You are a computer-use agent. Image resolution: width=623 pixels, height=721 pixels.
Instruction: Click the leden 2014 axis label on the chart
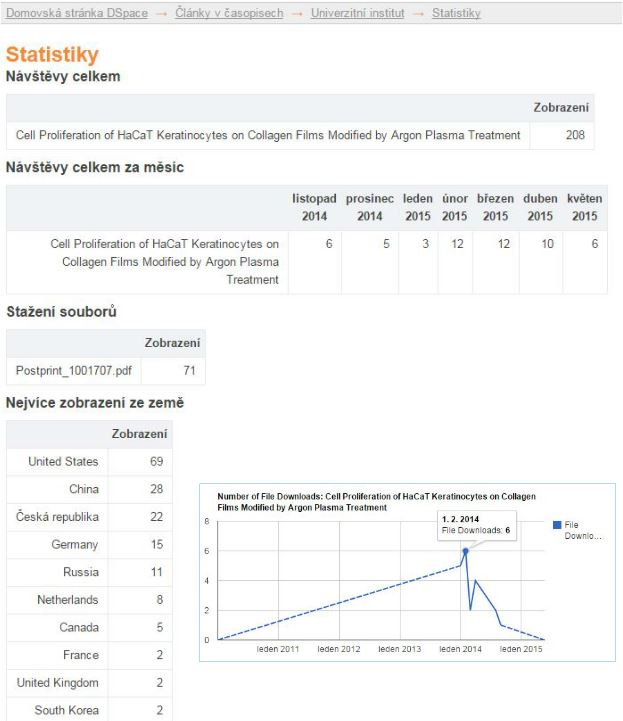coord(460,649)
